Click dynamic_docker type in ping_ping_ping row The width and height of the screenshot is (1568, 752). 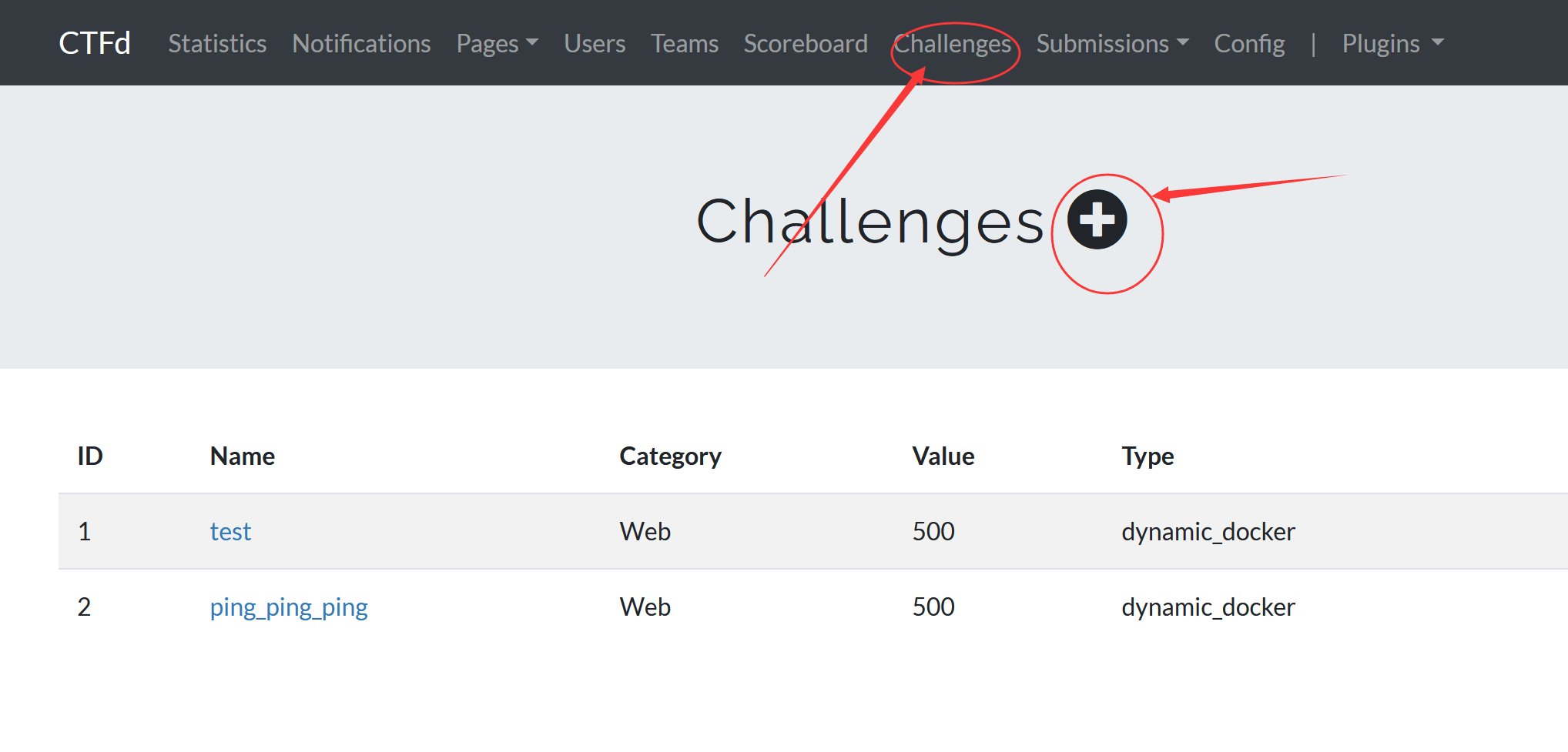click(1208, 607)
